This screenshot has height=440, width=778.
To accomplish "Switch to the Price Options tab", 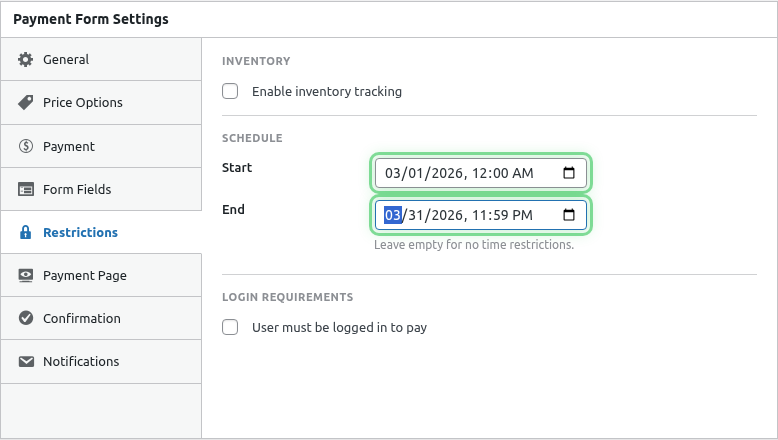I will coord(83,103).
